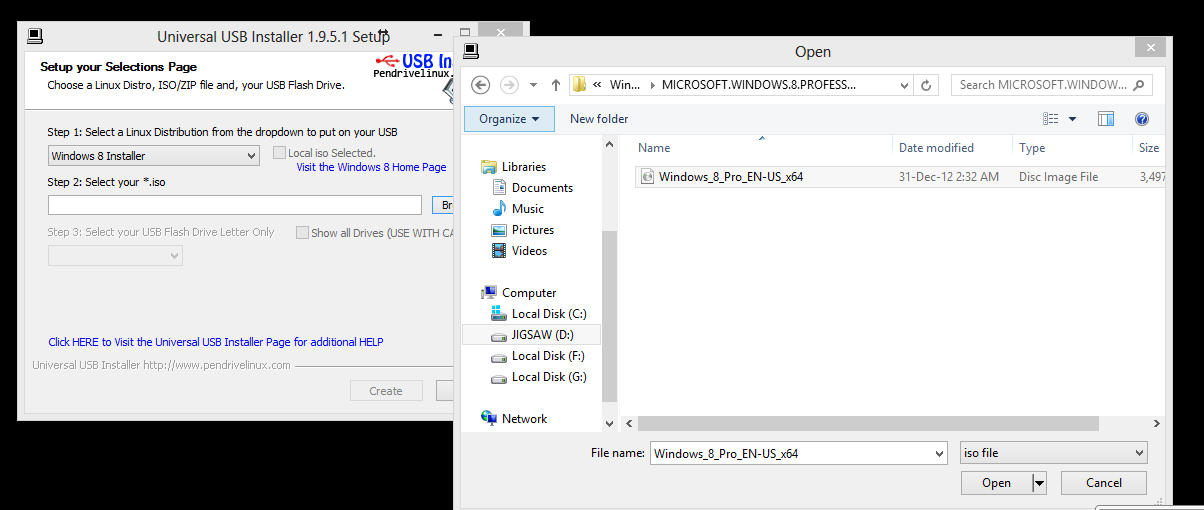Click navigation pane vertical scrollbar

point(609,316)
